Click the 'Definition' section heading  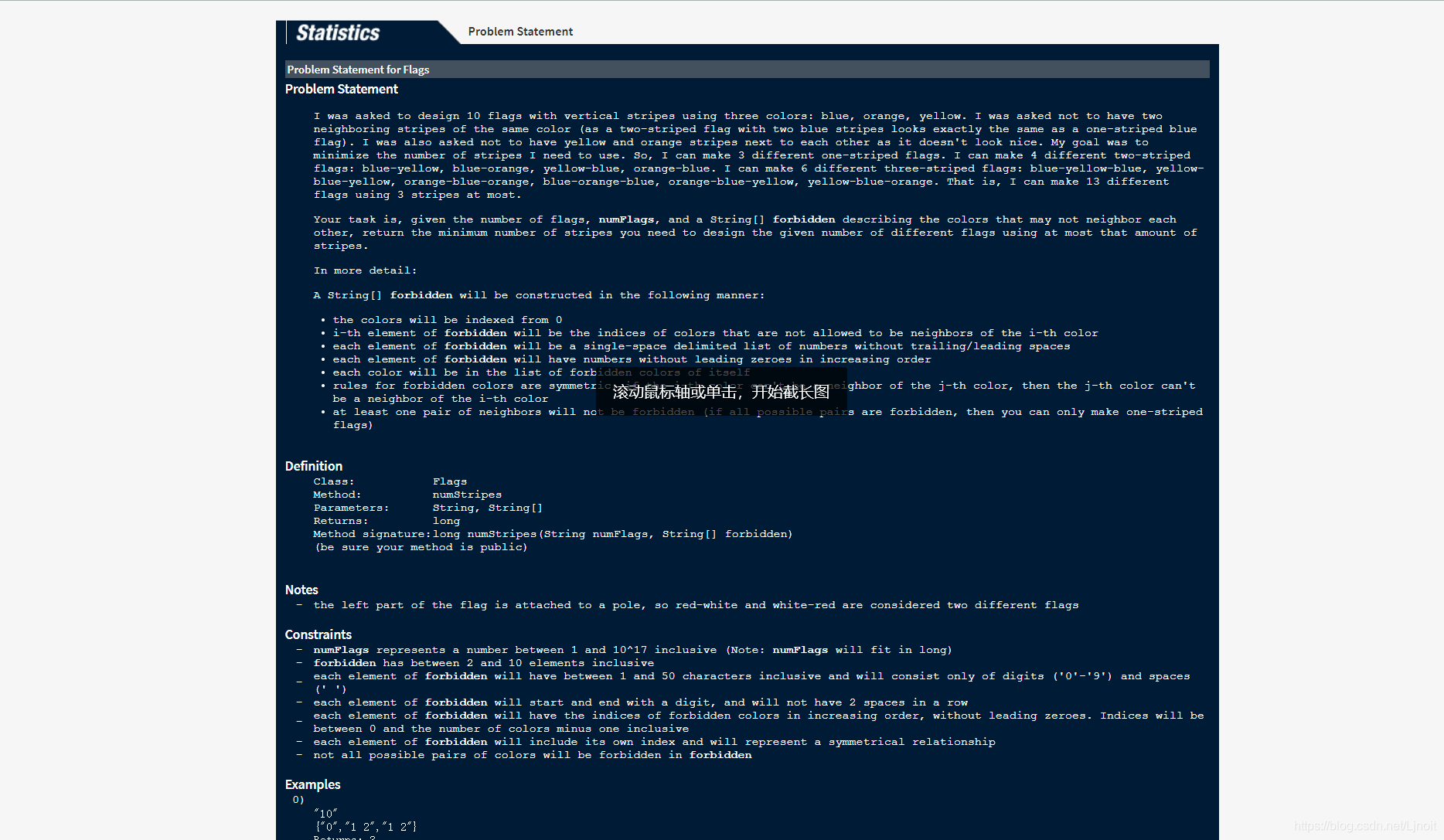click(313, 466)
